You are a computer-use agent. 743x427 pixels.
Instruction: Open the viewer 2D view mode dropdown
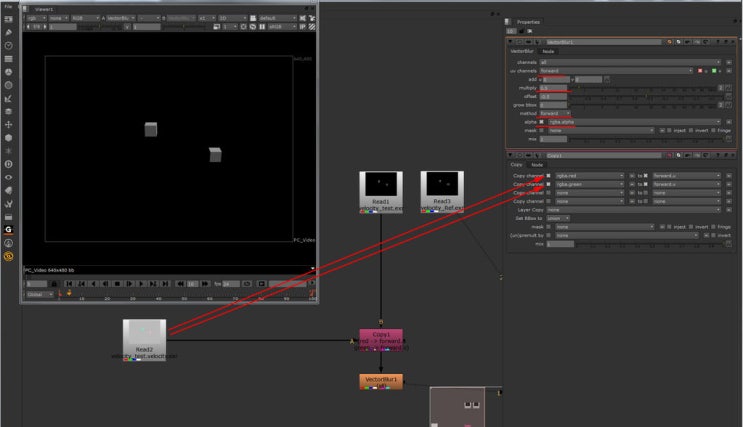click(232, 18)
